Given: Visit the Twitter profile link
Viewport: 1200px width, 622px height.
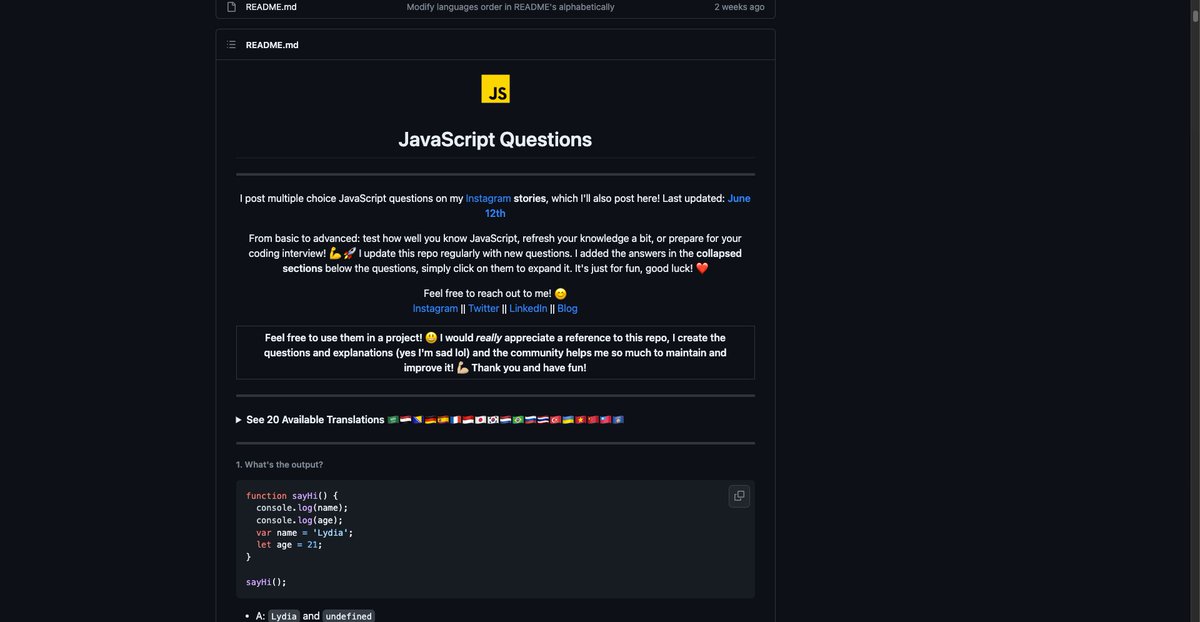Looking at the screenshot, I should [483, 309].
